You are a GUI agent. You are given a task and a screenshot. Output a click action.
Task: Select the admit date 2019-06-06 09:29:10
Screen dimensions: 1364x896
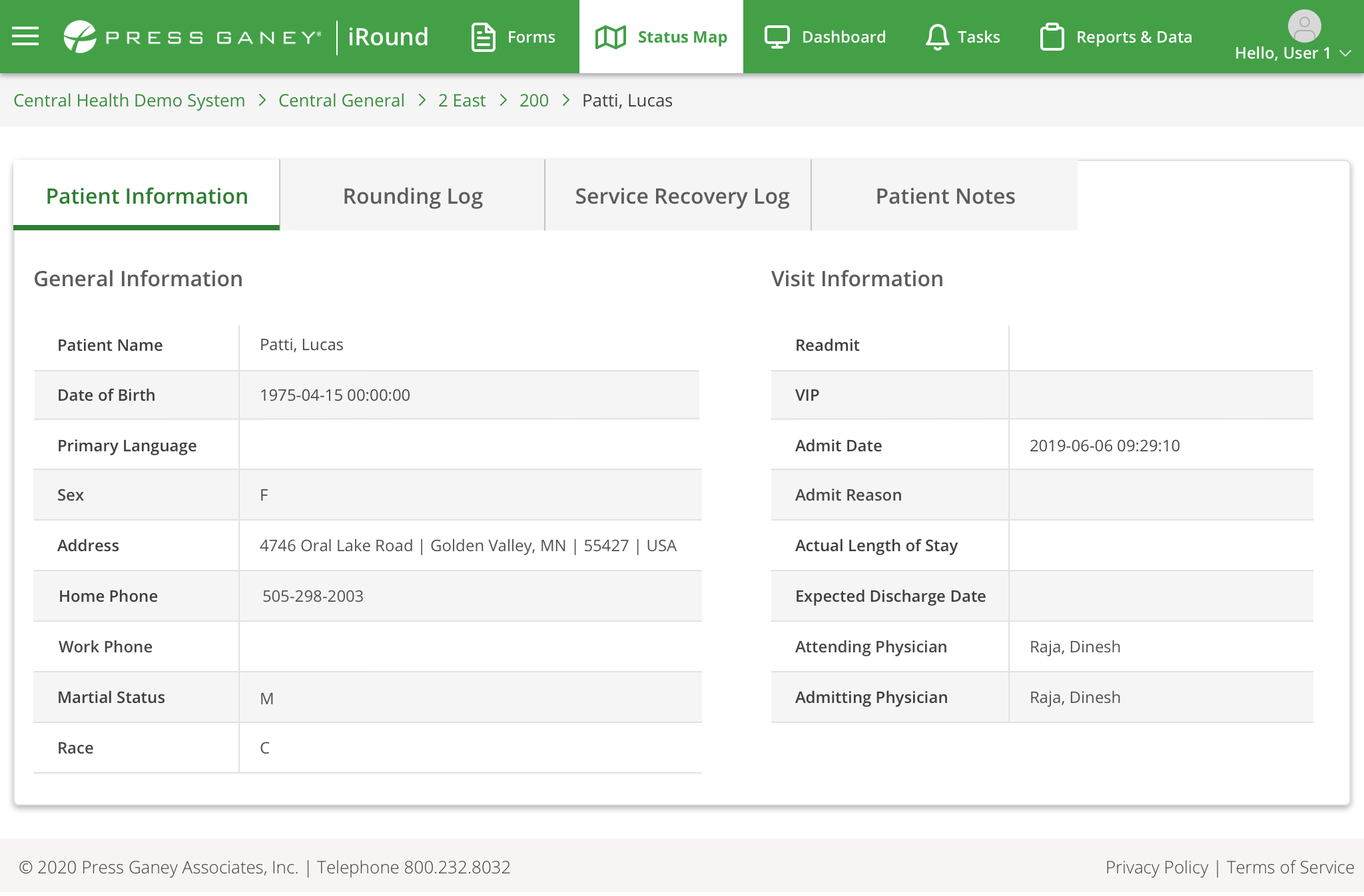pos(1105,446)
